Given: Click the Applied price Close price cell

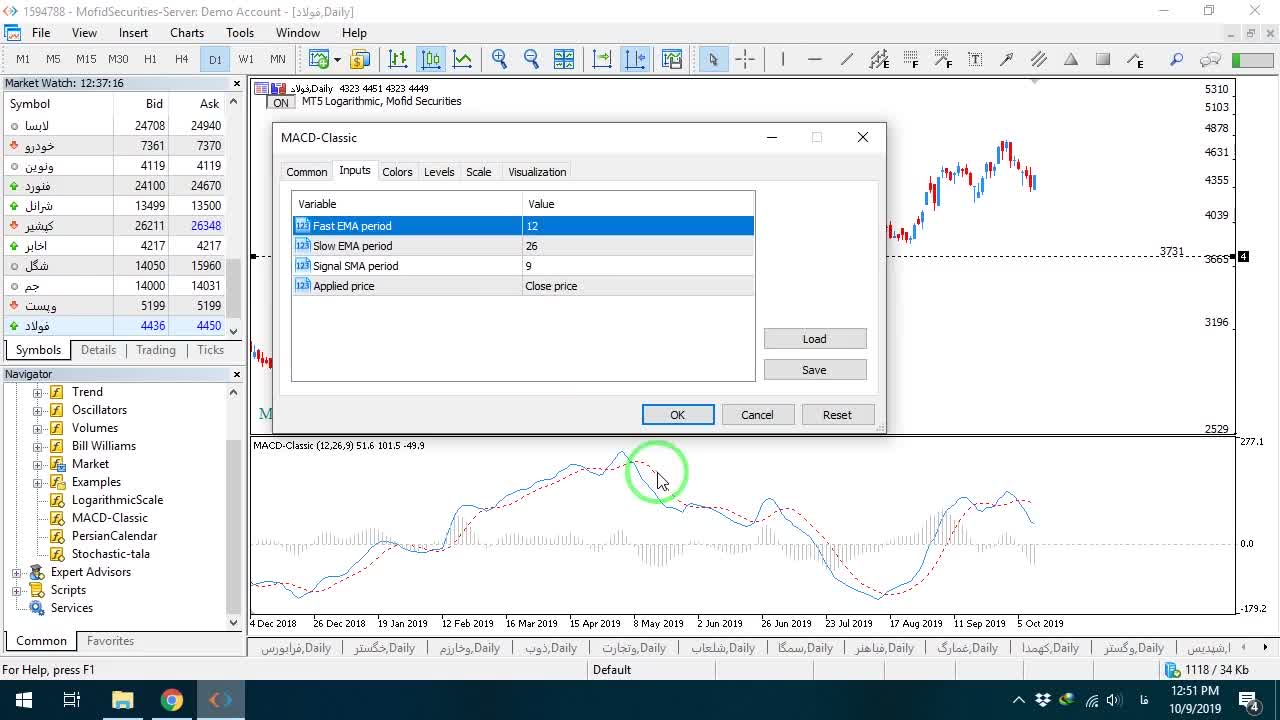Looking at the screenshot, I should (x=638, y=286).
